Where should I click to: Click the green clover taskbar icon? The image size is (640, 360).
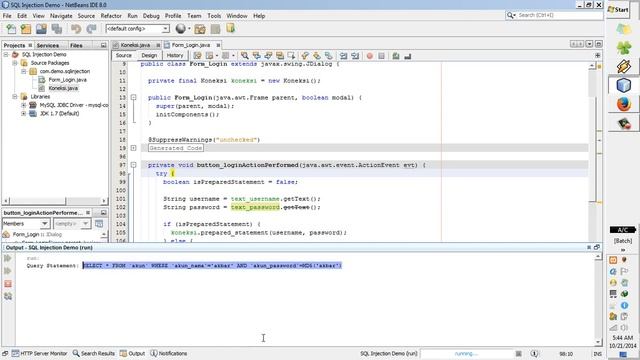[x=624, y=48]
